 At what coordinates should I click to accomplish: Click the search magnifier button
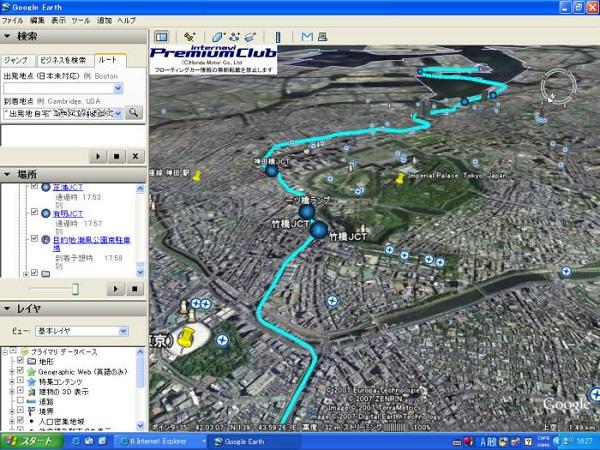point(134,113)
